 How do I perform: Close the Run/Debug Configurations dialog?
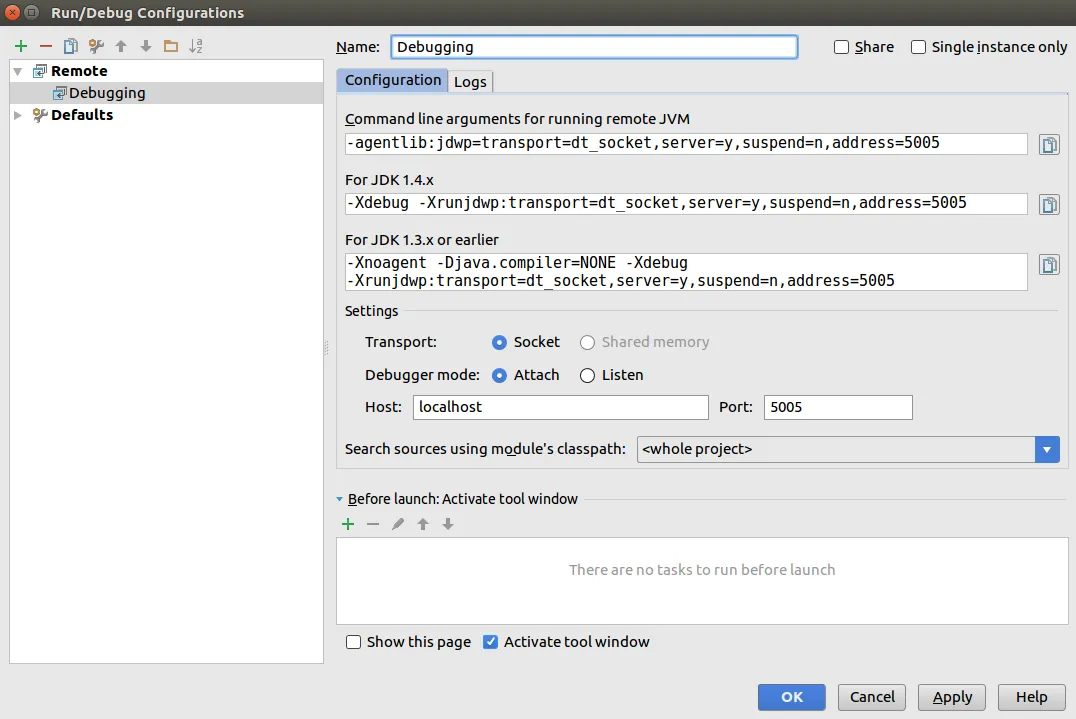[x=12, y=12]
